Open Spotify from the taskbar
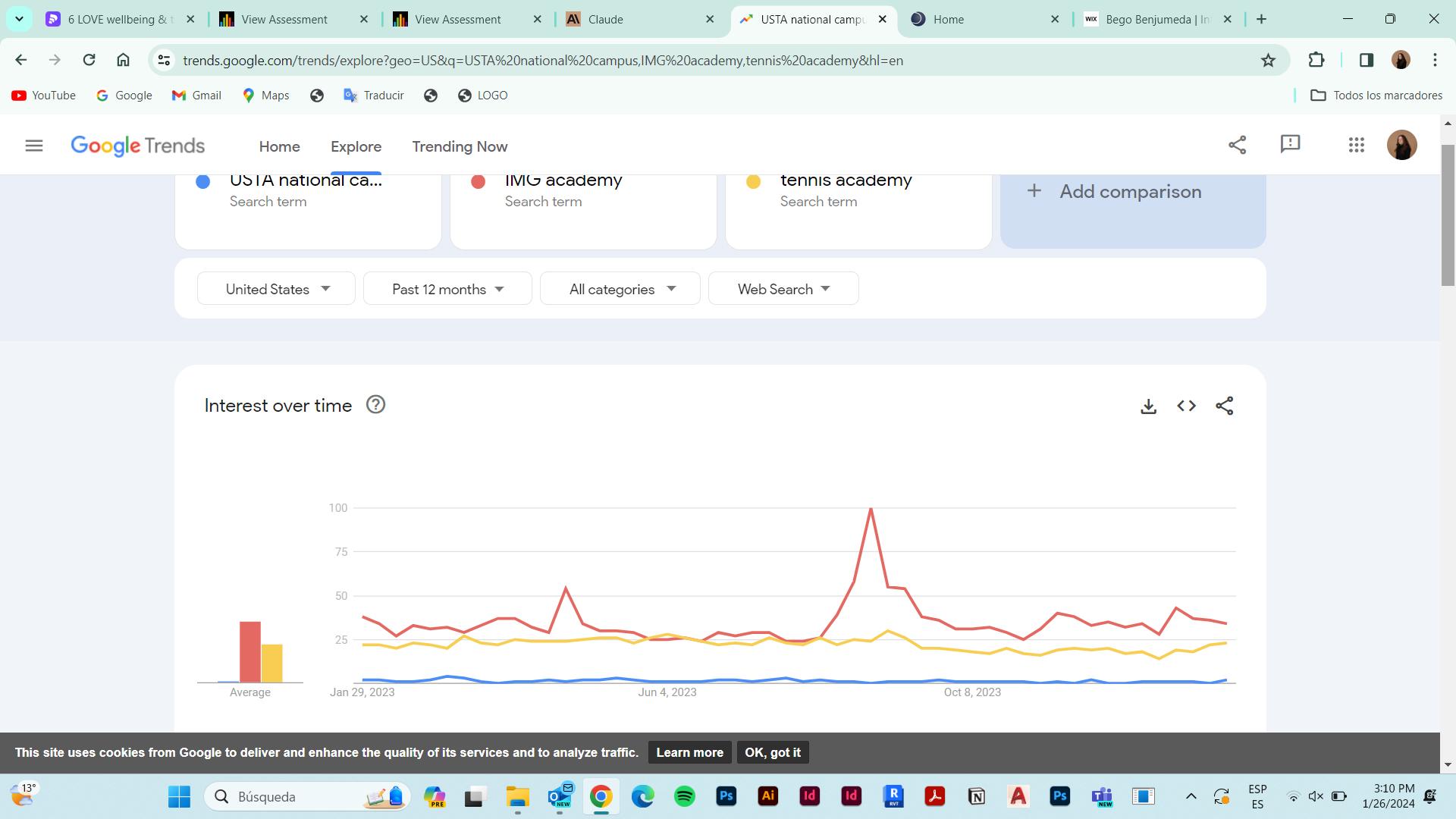Image resolution: width=1456 pixels, height=819 pixels. click(x=684, y=796)
